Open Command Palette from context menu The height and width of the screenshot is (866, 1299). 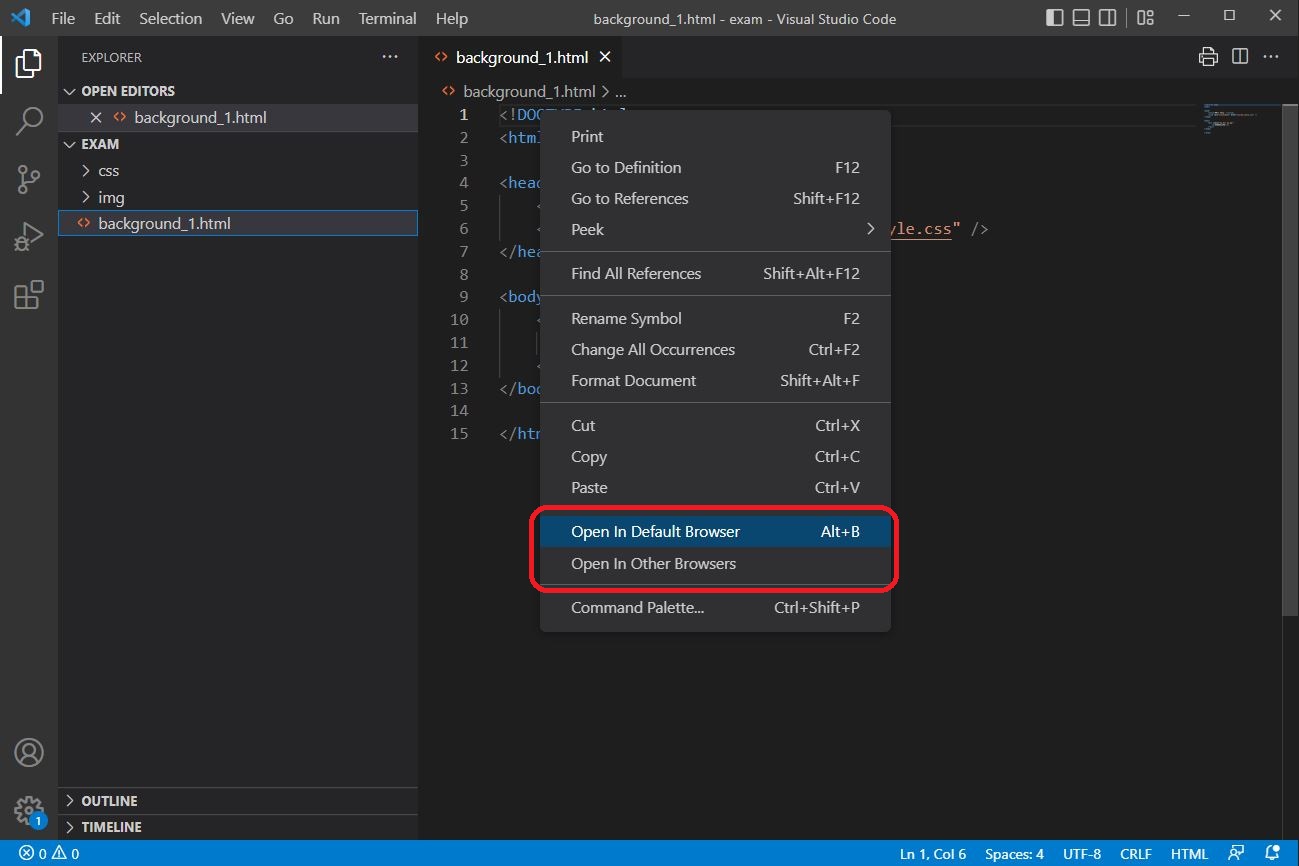715,607
